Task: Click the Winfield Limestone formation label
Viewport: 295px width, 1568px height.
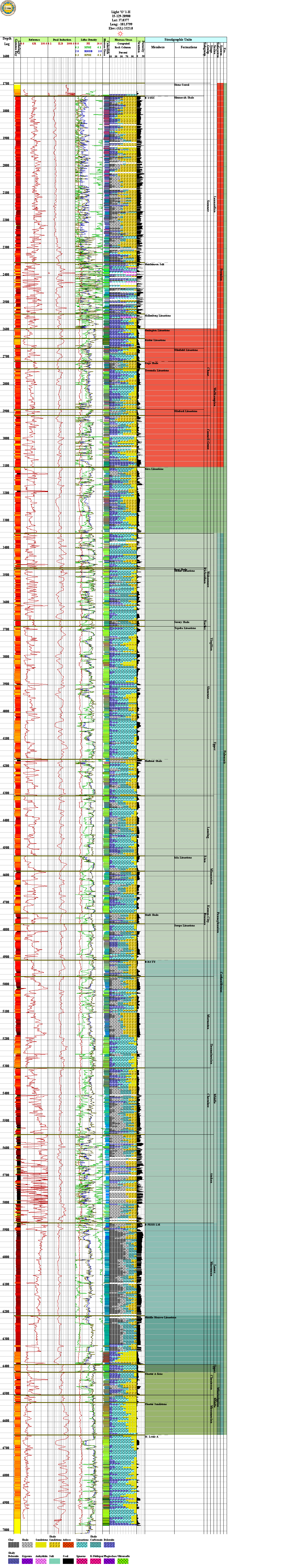Action: 186,350
